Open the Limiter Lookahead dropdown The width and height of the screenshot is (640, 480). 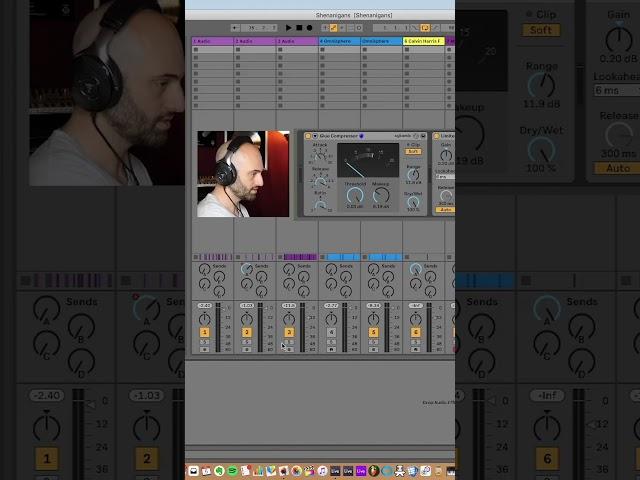445,177
